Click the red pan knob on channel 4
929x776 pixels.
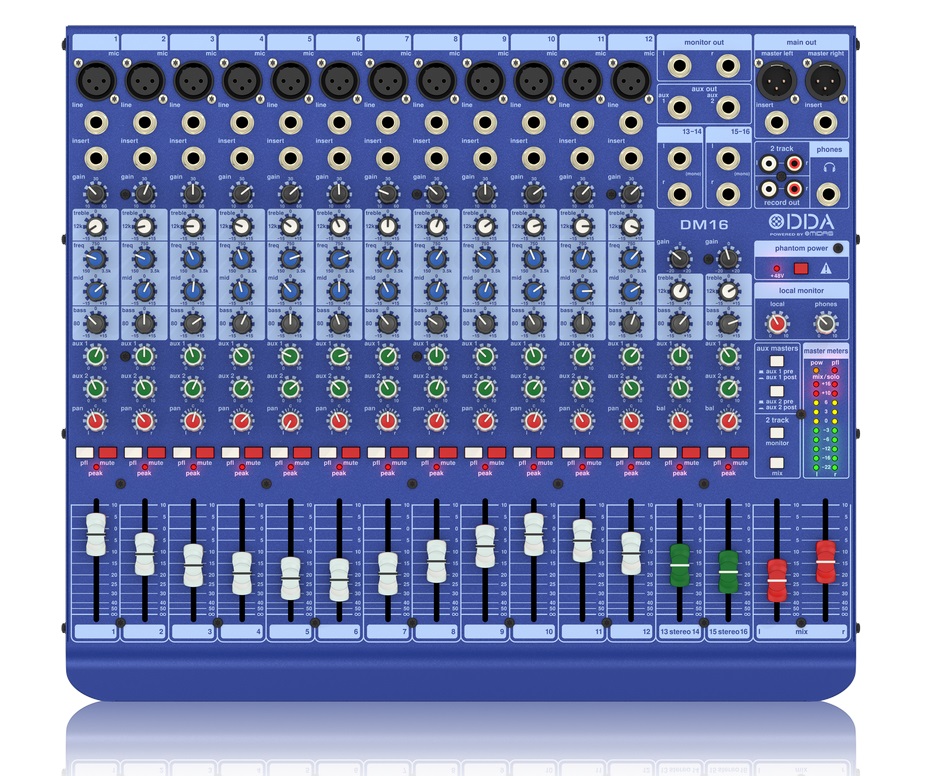[x=242, y=421]
